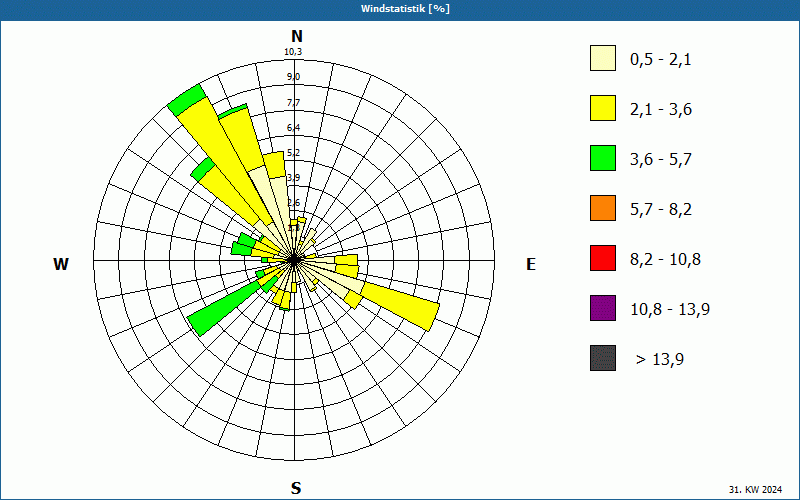Click the yellow 2,1 - 3,6 legend swatch
Viewport: 800px width, 500px height.
pyautogui.click(x=603, y=108)
